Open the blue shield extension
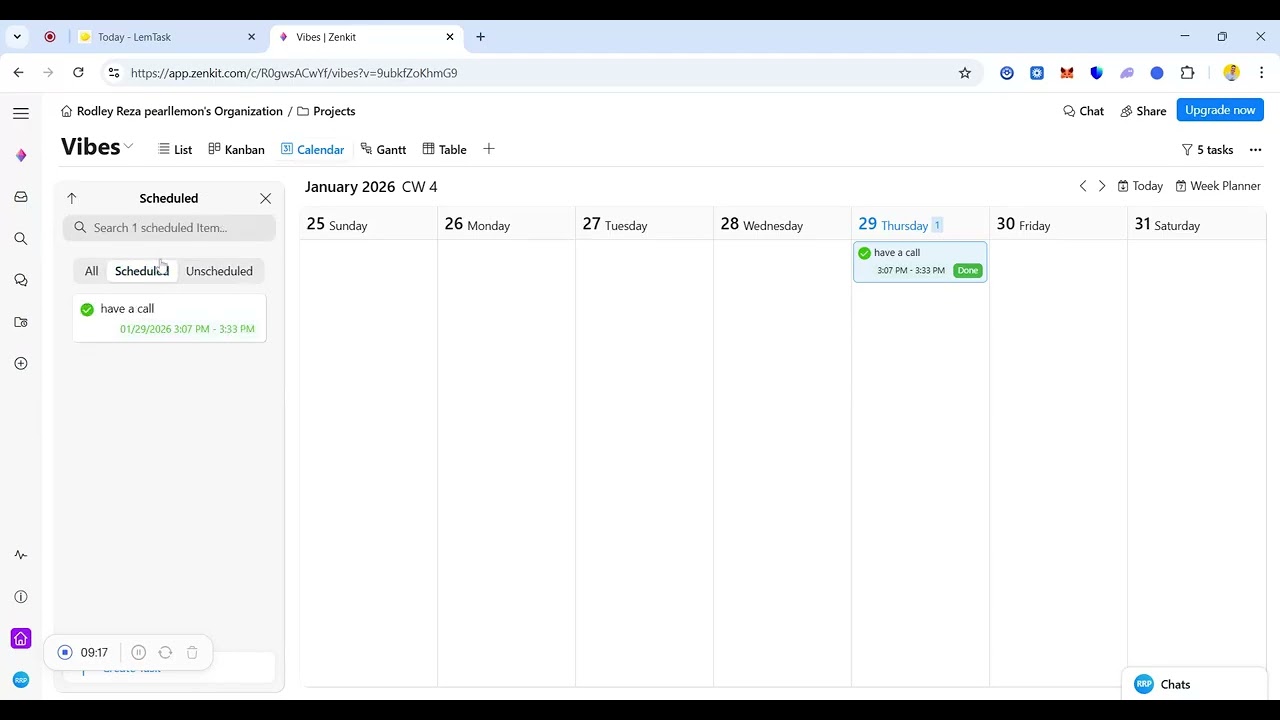 pyautogui.click(x=1097, y=73)
